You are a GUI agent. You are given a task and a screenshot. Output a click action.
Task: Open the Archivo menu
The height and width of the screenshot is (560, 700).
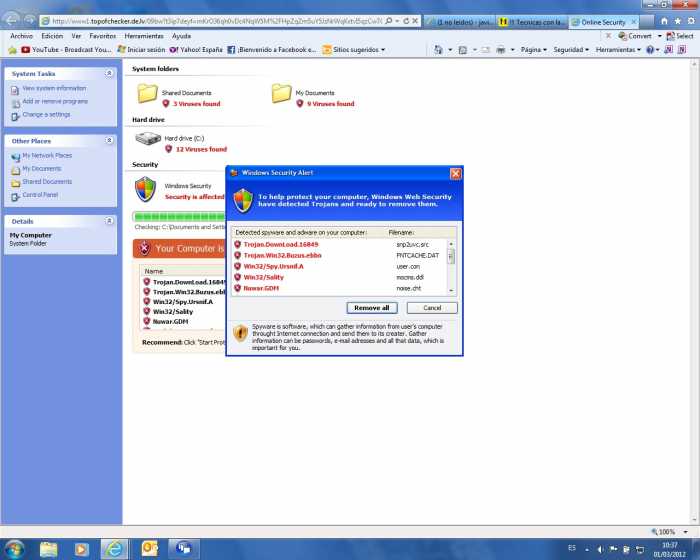pyautogui.click(x=21, y=36)
